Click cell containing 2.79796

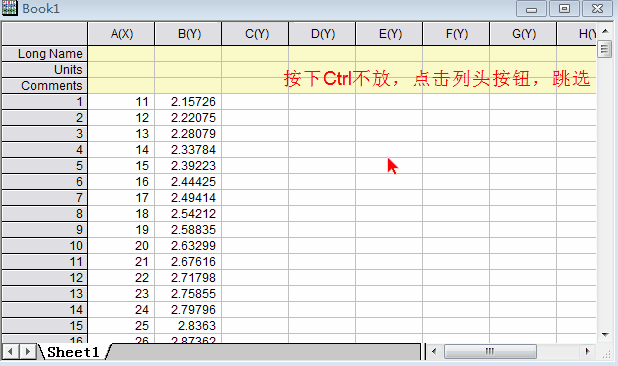click(188, 309)
